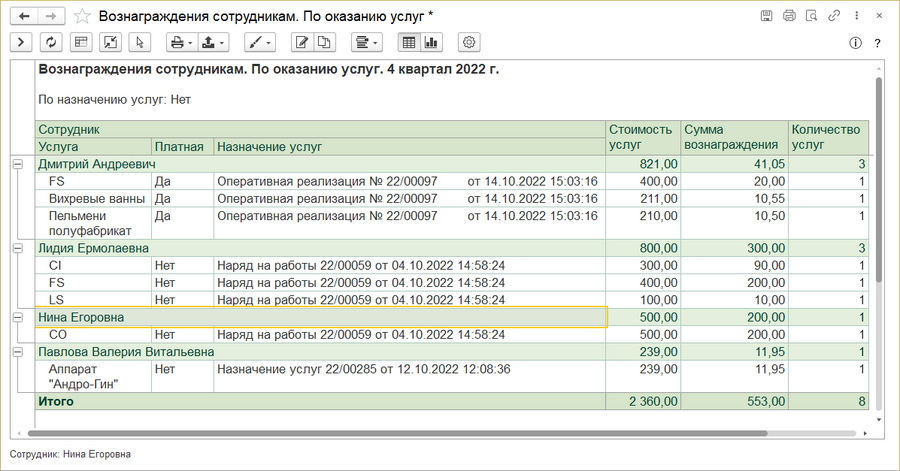Click the Количество услуг column header
The width and height of the screenshot is (900, 471).
click(x=828, y=138)
